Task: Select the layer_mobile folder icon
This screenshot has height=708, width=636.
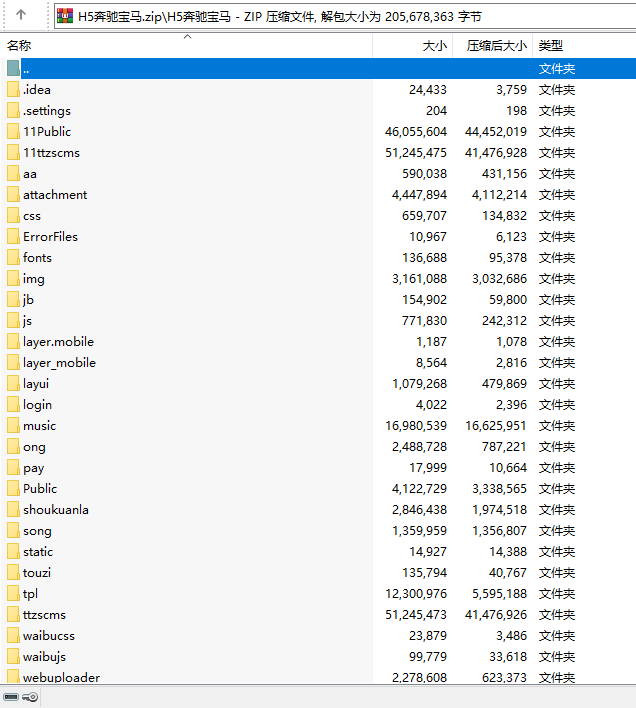Action: 13,362
